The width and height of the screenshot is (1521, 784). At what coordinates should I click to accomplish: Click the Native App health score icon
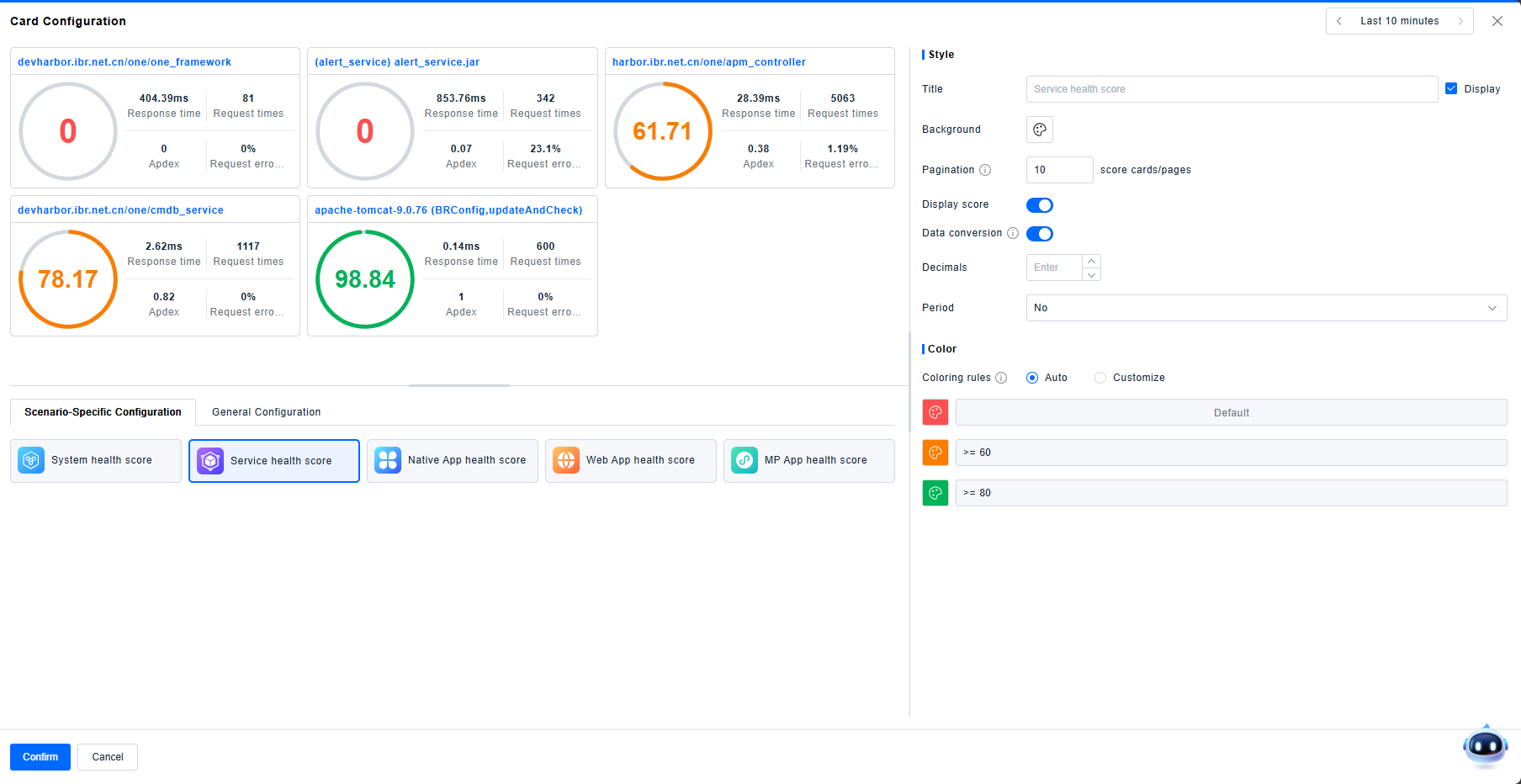point(388,460)
